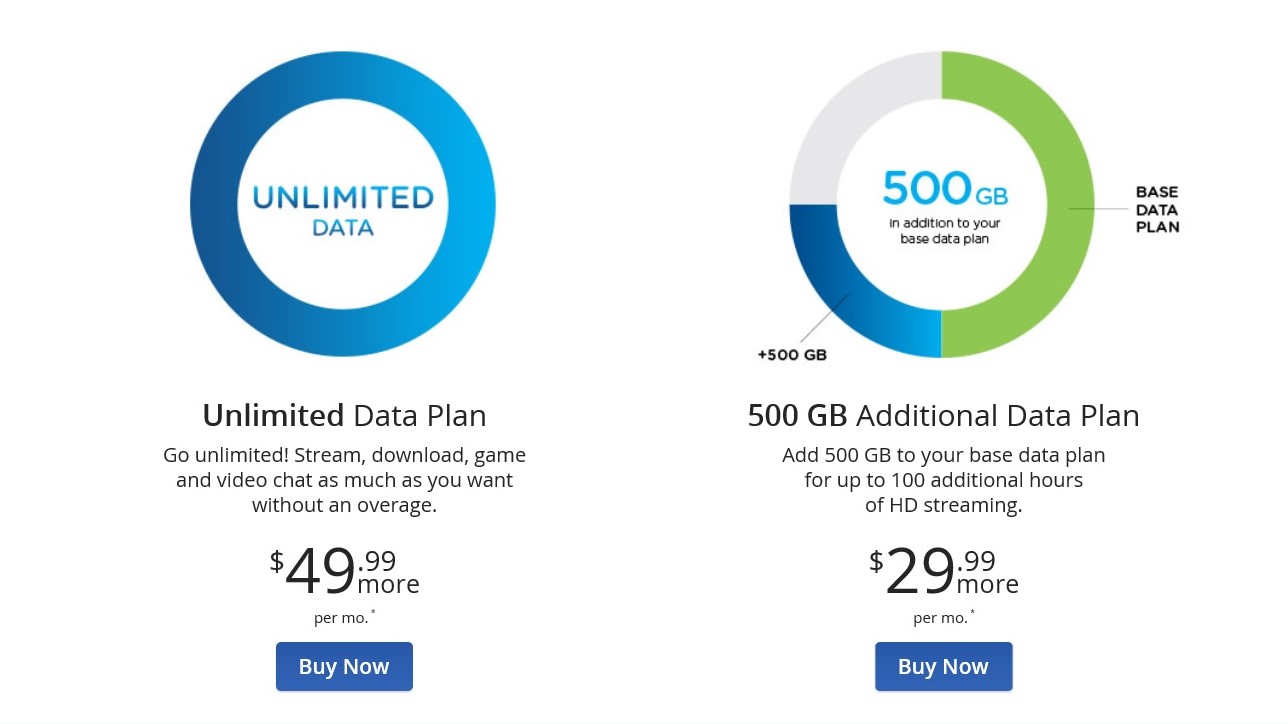Click the blue Unlimited Data ring graphic
1288x724 pixels.
[x=214, y=204]
